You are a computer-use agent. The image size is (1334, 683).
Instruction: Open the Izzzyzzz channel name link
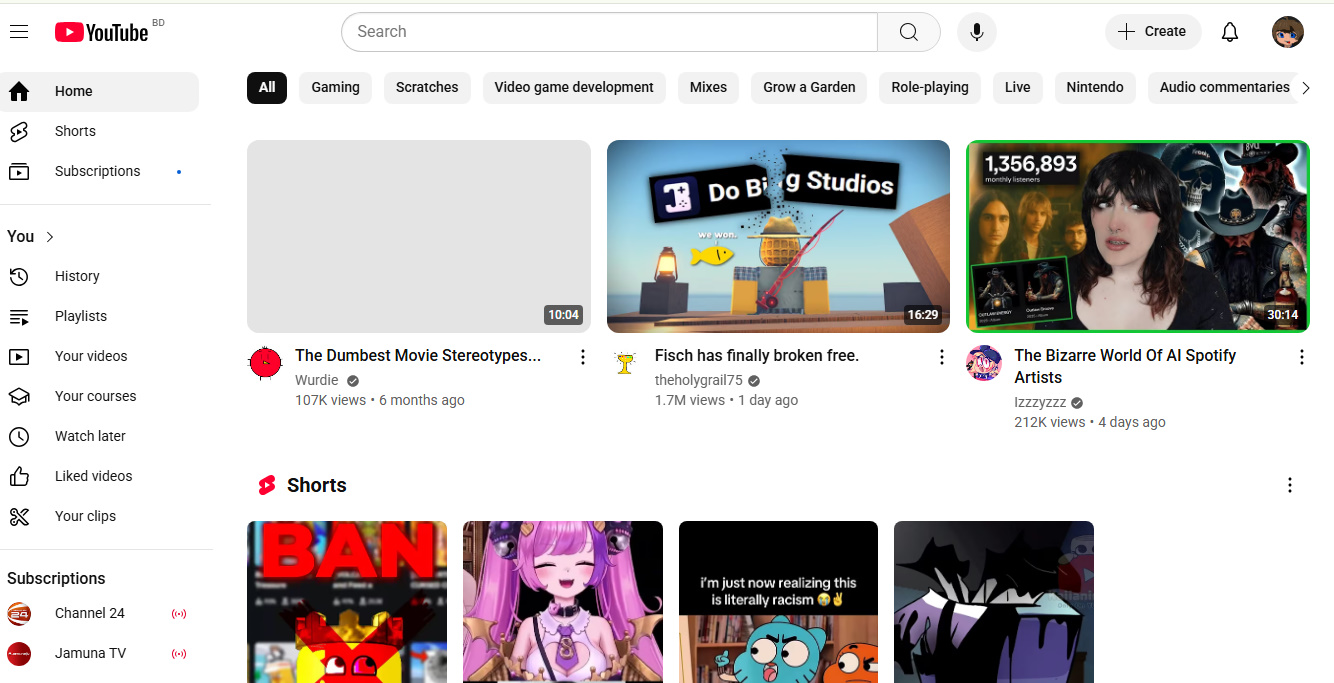[x=1040, y=402]
